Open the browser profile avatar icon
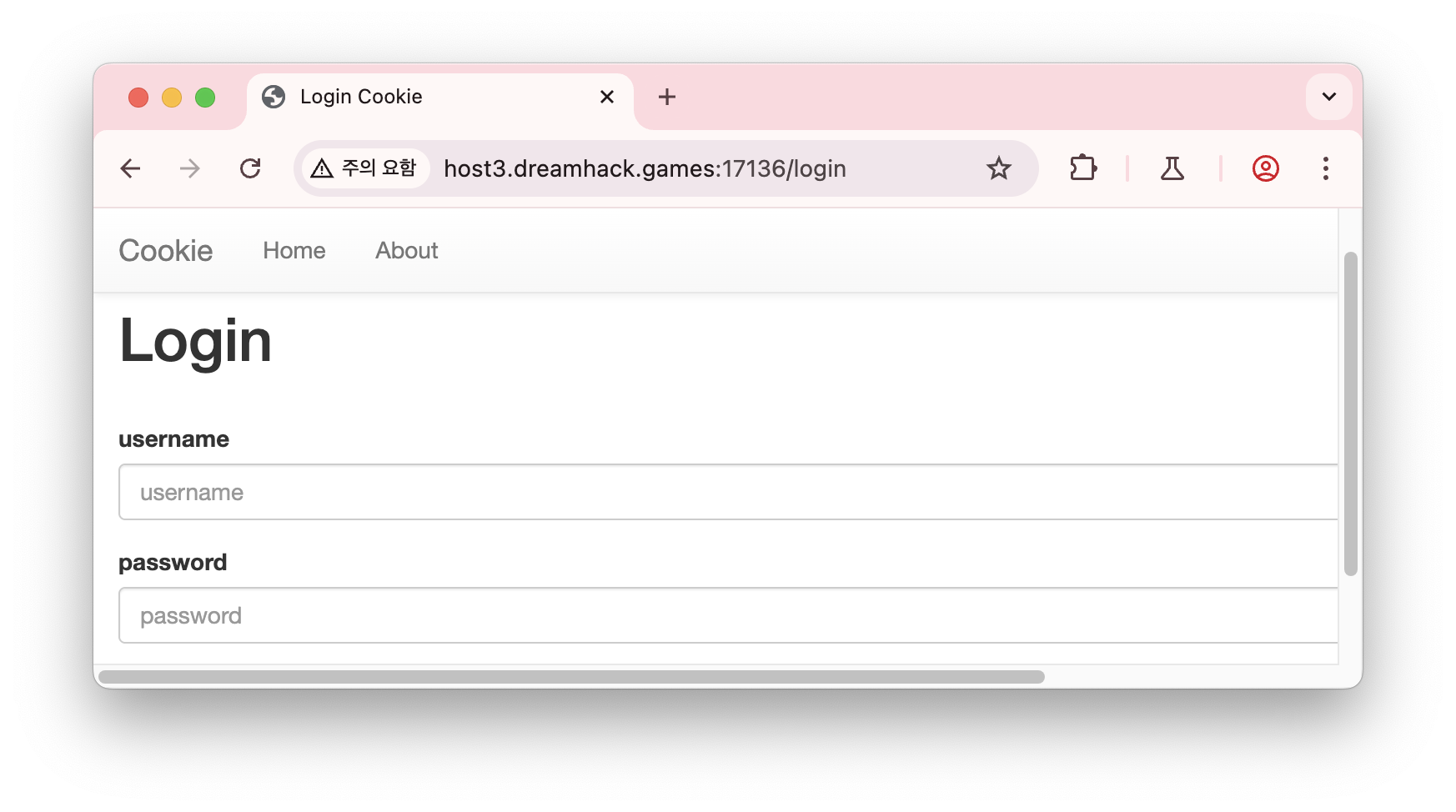This screenshot has height=812, width=1456. click(x=1265, y=168)
